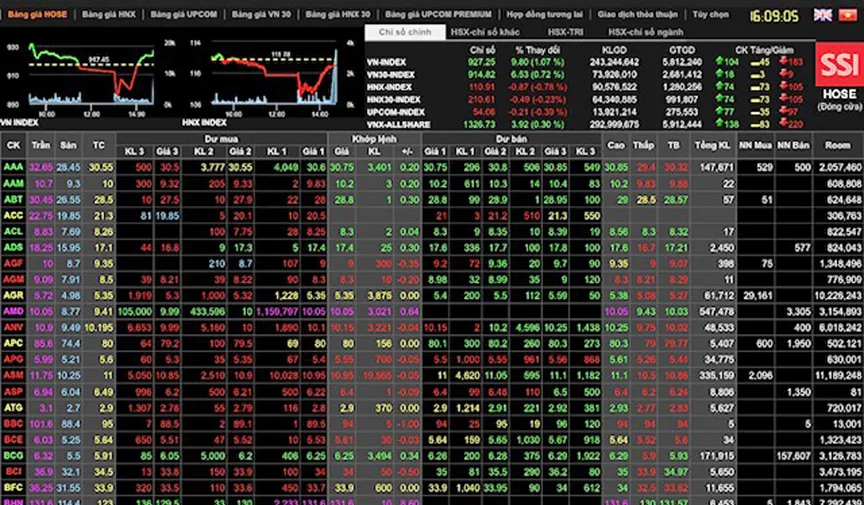Image resolution: width=864 pixels, height=505 pixels.
Task: Open the Bảng giá HNX tab
Action: [108, 15]
